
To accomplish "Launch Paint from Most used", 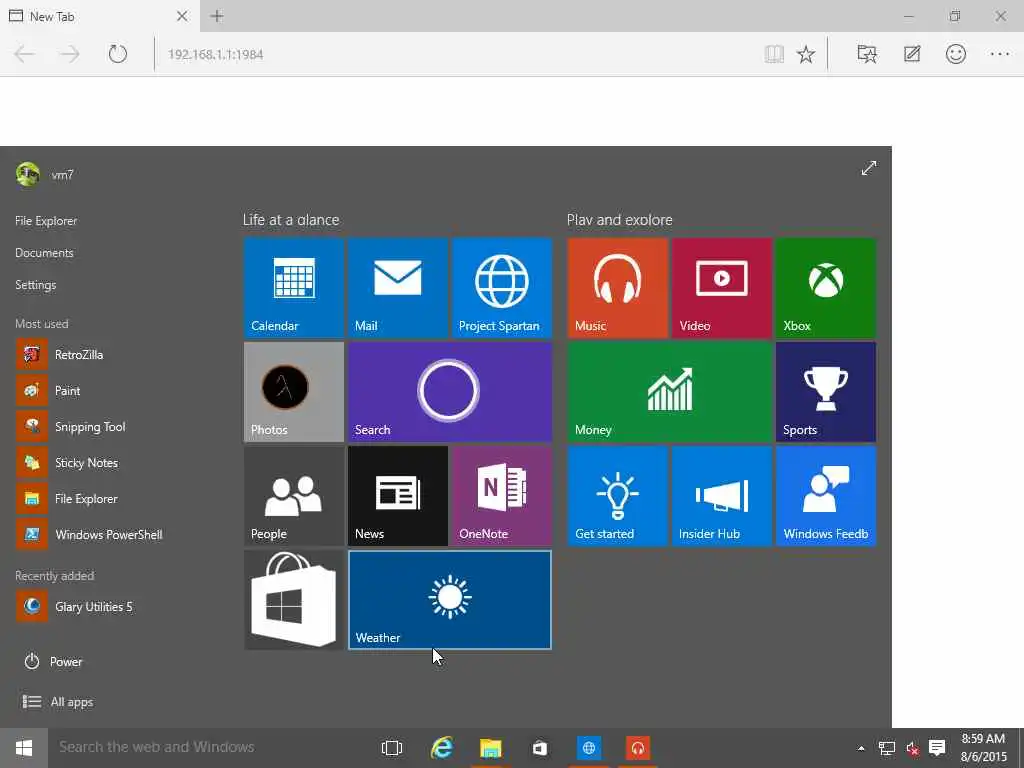I will coord(48,391).
